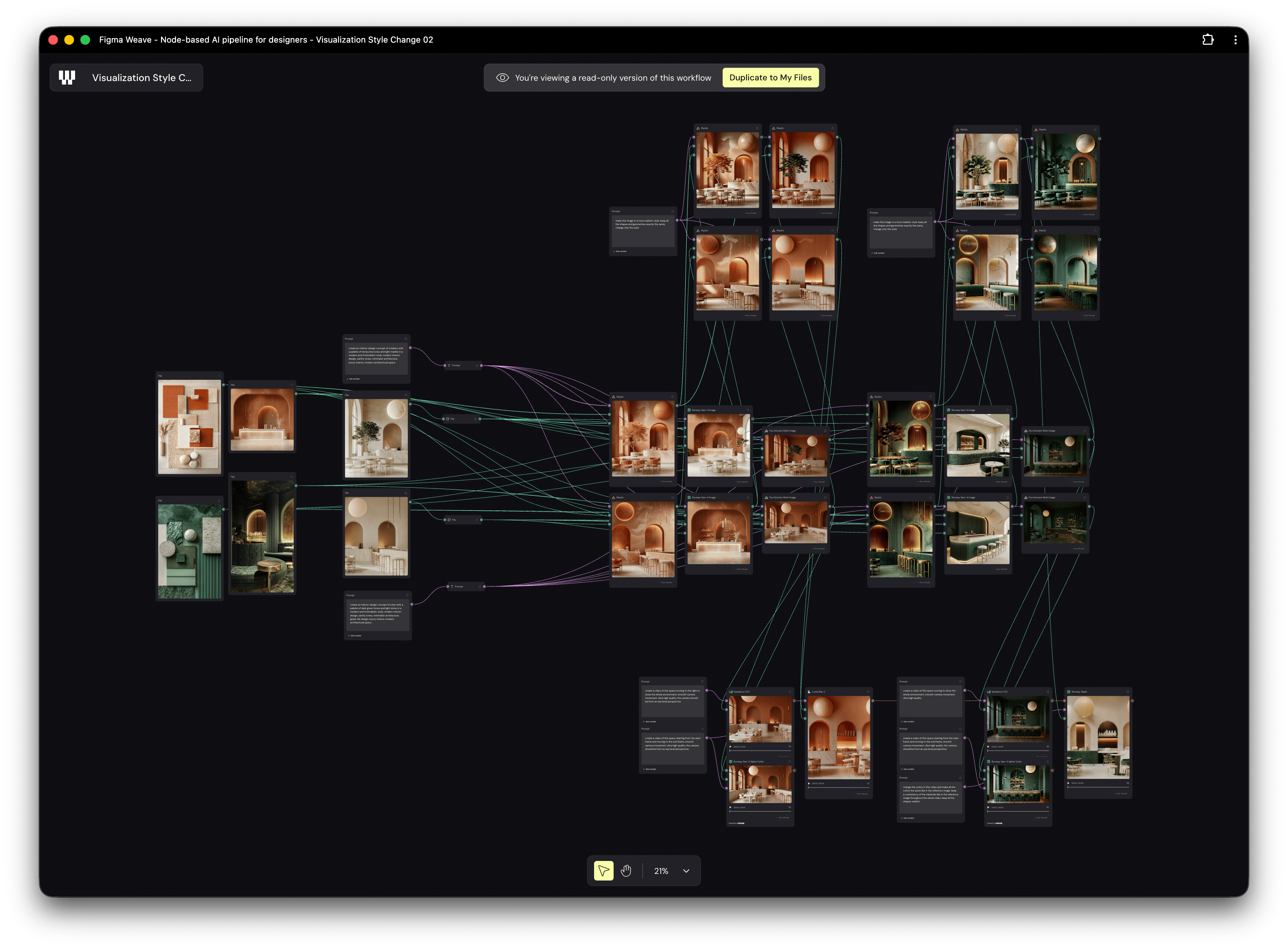Click the Runway Gen-3 Alpha Turbo model icon
1288x949 pixels.
[731, 762]
